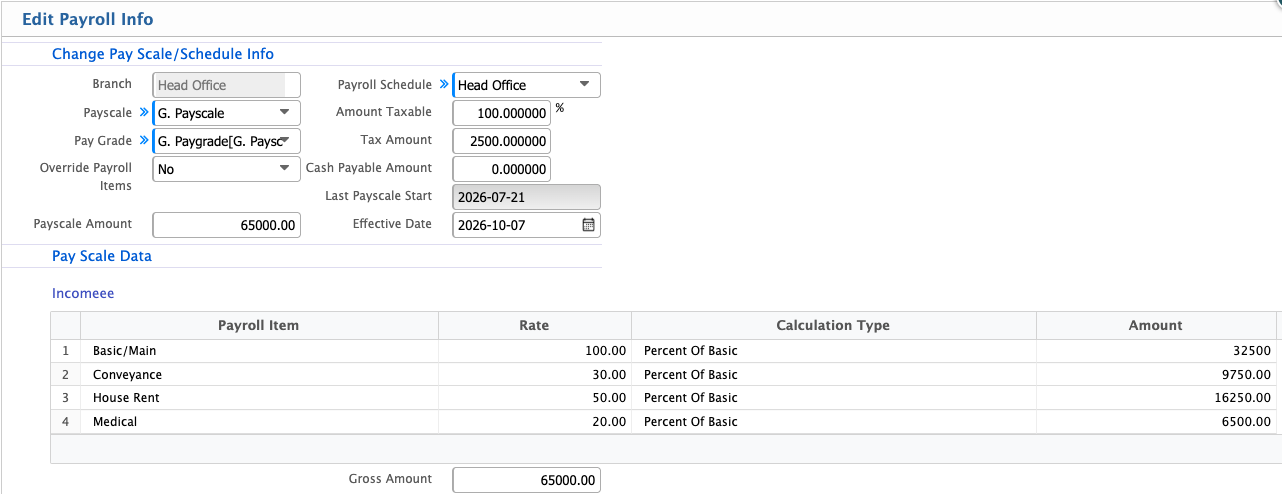
Task: Click Calculation Type cell for Medical
Action: click(x=833, y=422)
